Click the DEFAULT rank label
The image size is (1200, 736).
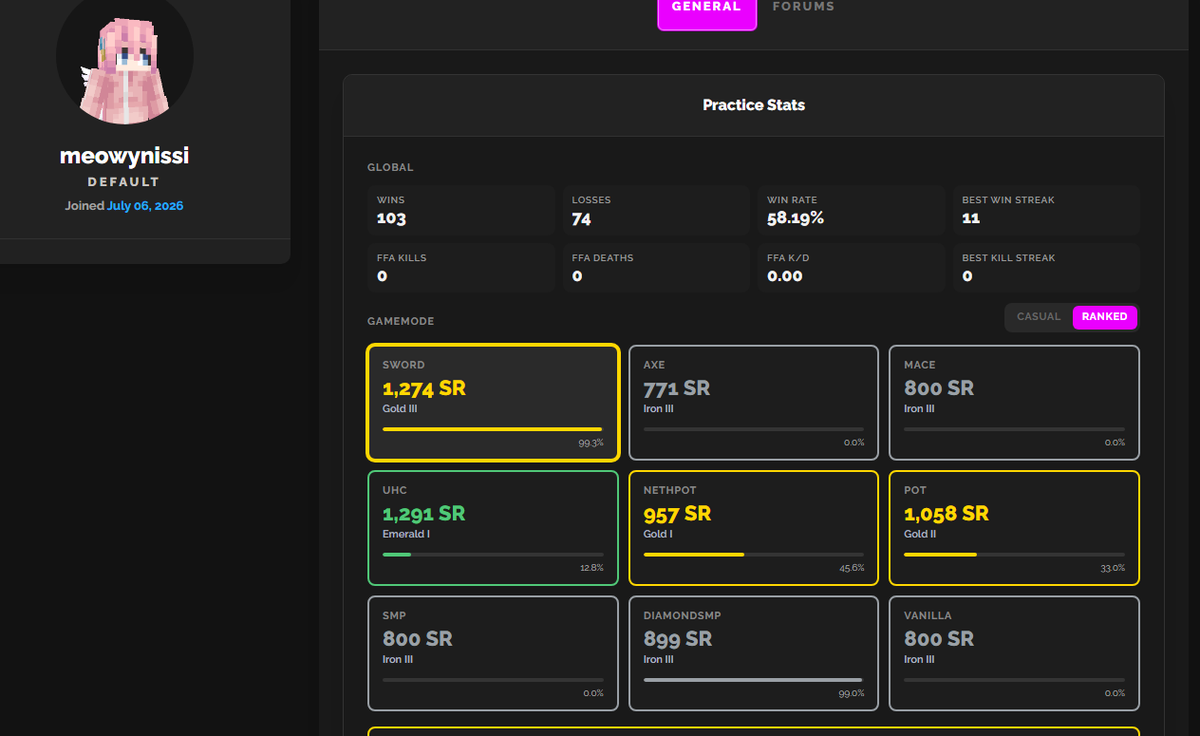pyautogui.click(x=124, y=182)
